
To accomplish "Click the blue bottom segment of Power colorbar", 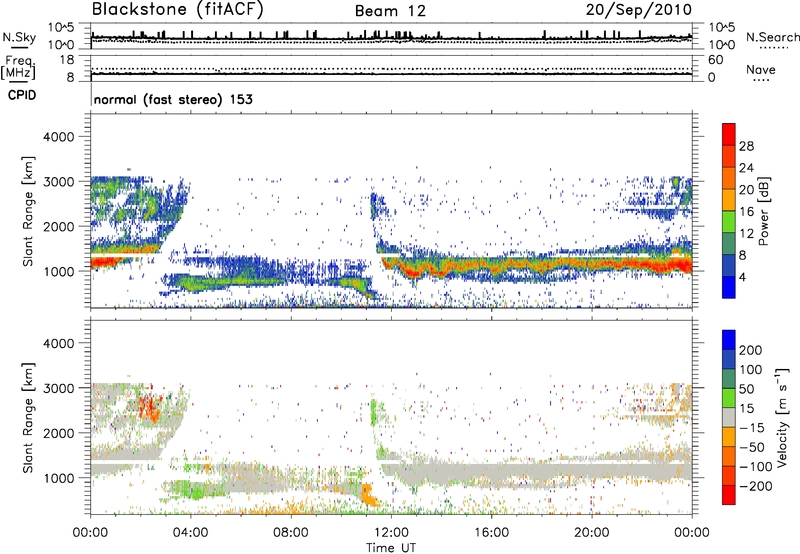I will point(729,287).
